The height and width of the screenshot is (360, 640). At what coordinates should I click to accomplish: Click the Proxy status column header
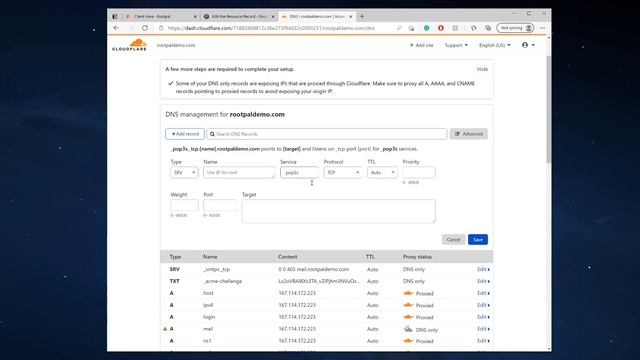(x=417, y=257)
